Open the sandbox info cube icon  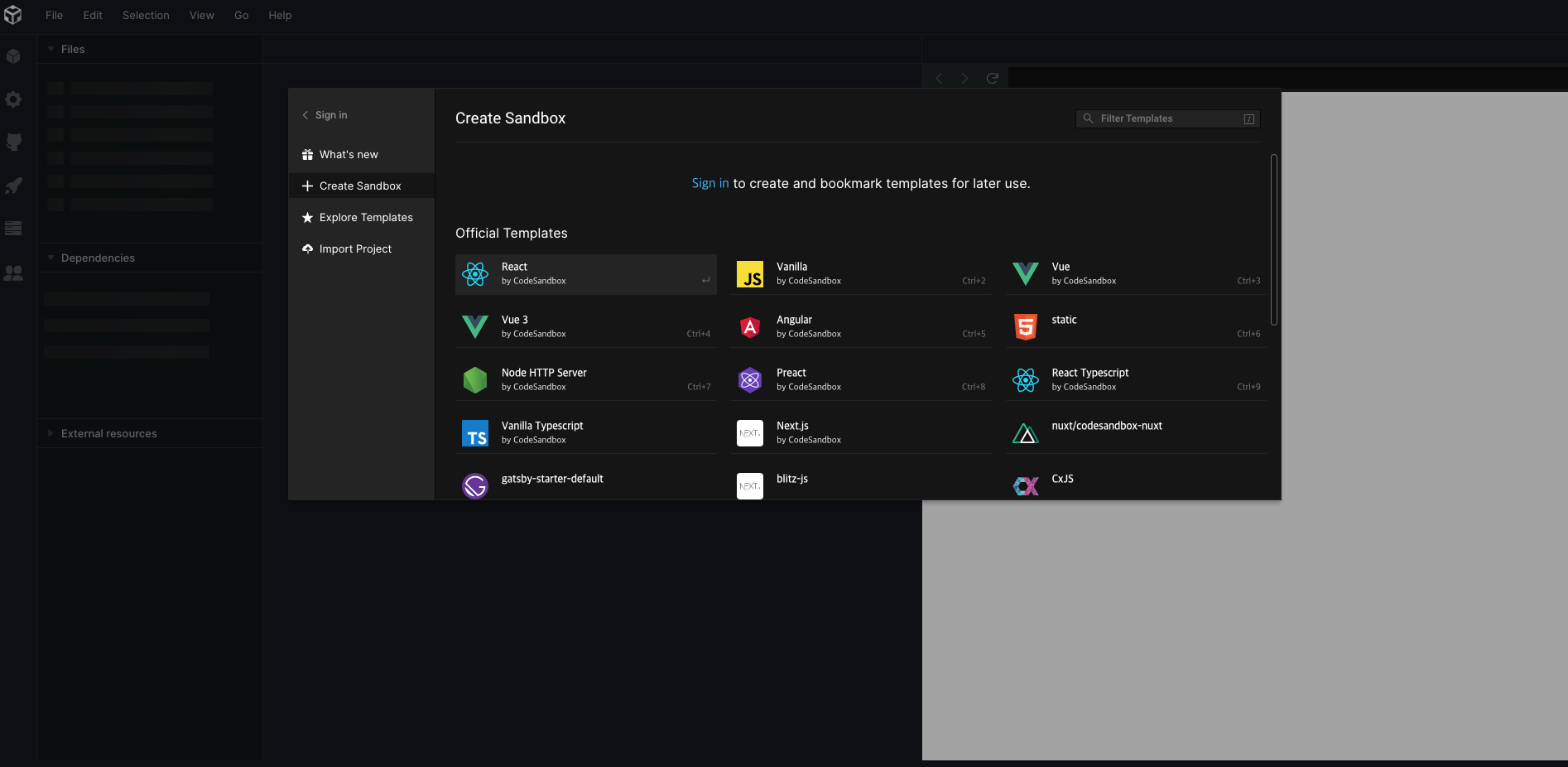pyautogui.click(x=13, y=56)
